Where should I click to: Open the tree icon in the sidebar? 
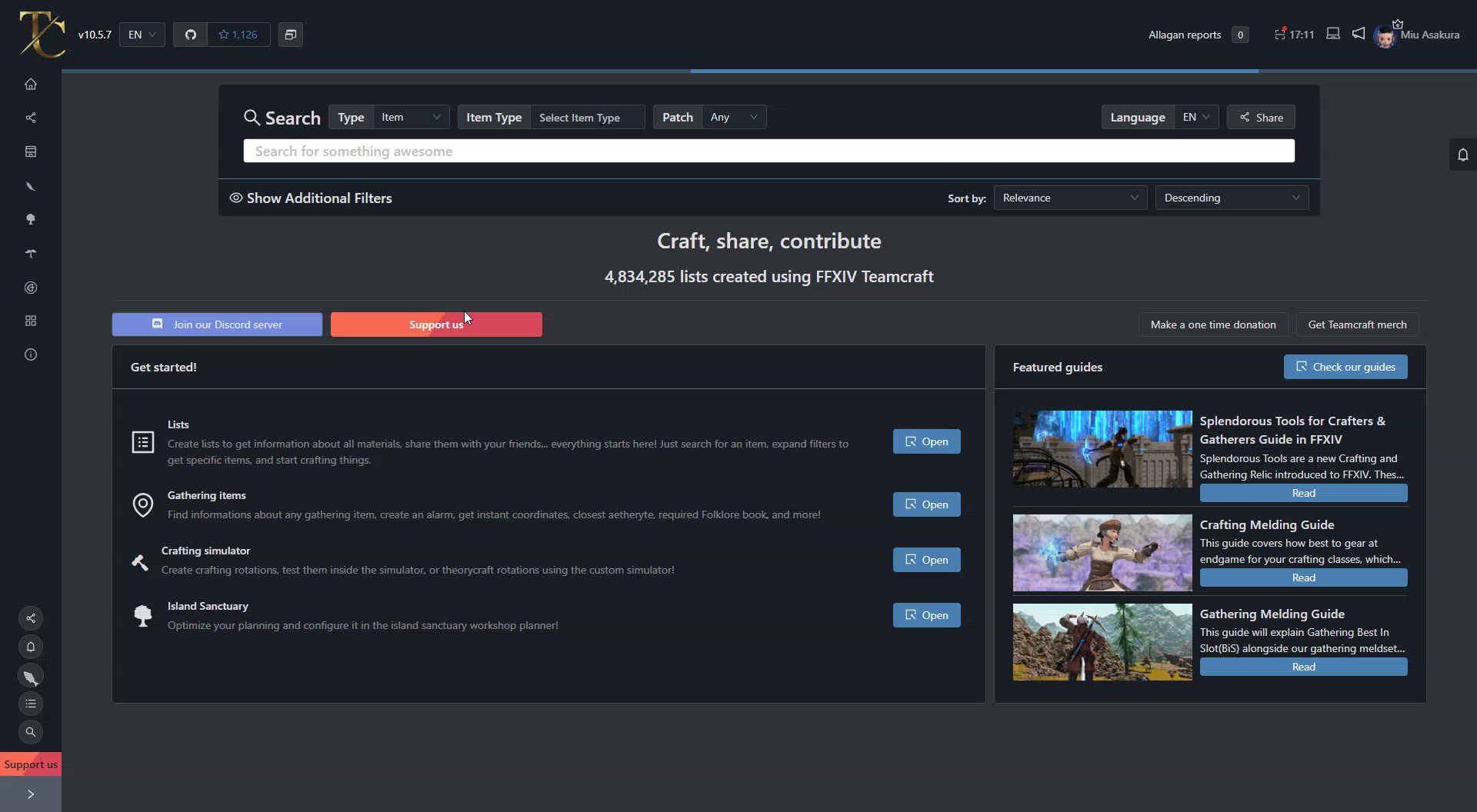pyautogui.click(x=31, y=220)
